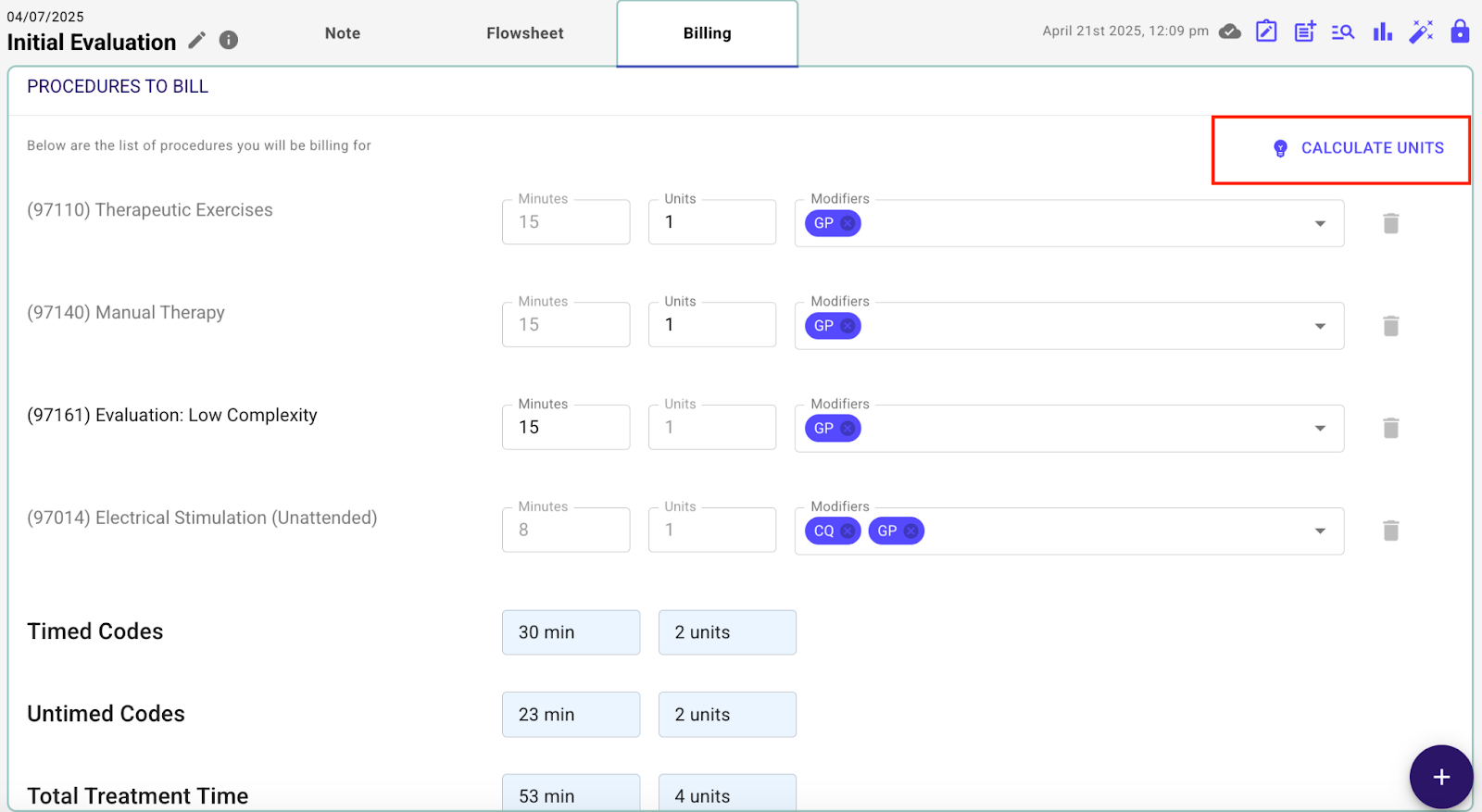Open the edit note clipboard icon
The height and width of the screenshot is (812, 1482).
click(1266, 31)
